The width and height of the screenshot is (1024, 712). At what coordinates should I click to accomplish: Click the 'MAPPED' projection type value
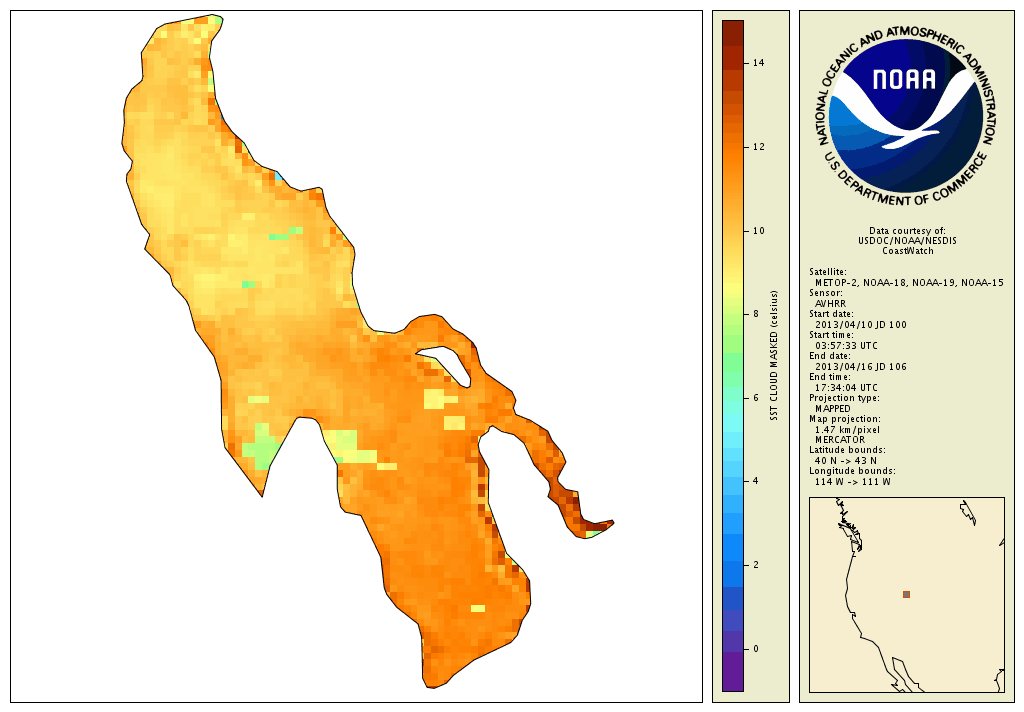click(833, 409)
